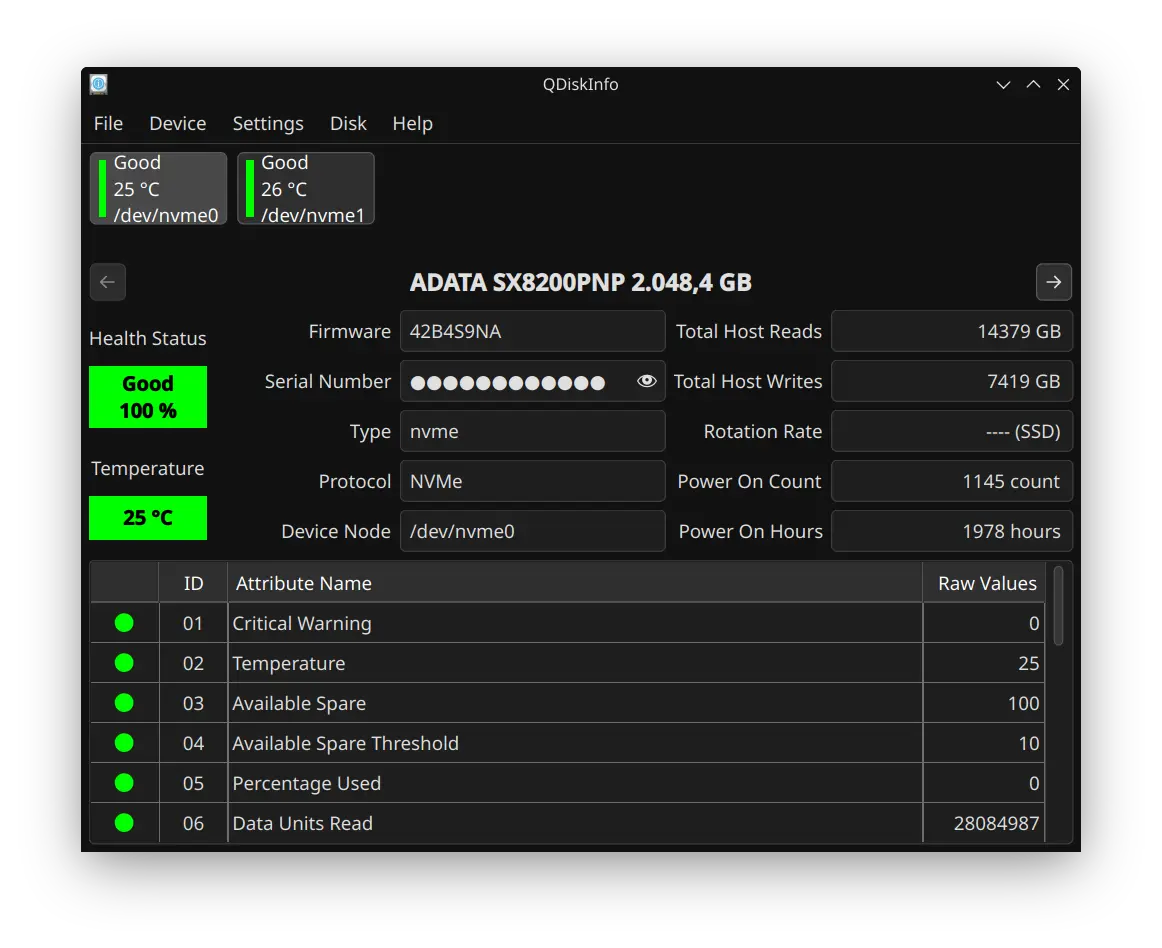Click the QDiskInfo app icon in title bar
1162x948 pixels.
coord(99,84)
